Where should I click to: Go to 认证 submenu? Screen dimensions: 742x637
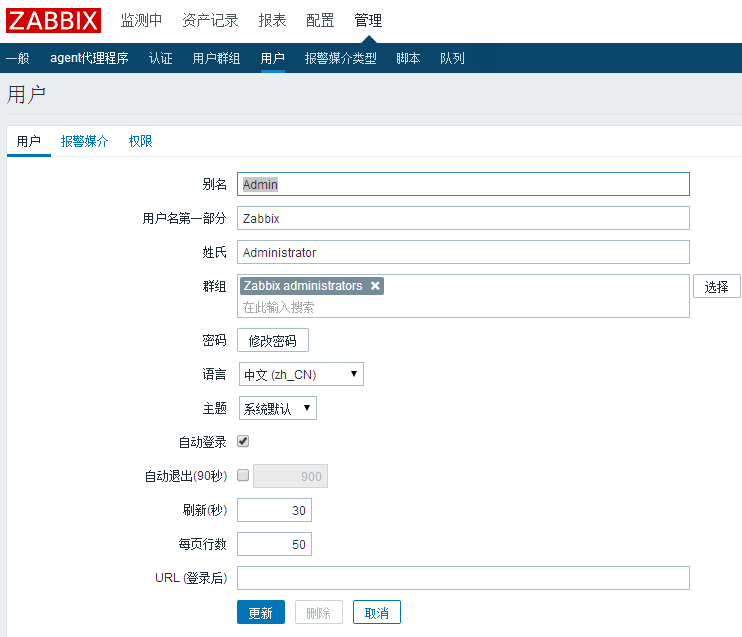click(x=160, y=58)
